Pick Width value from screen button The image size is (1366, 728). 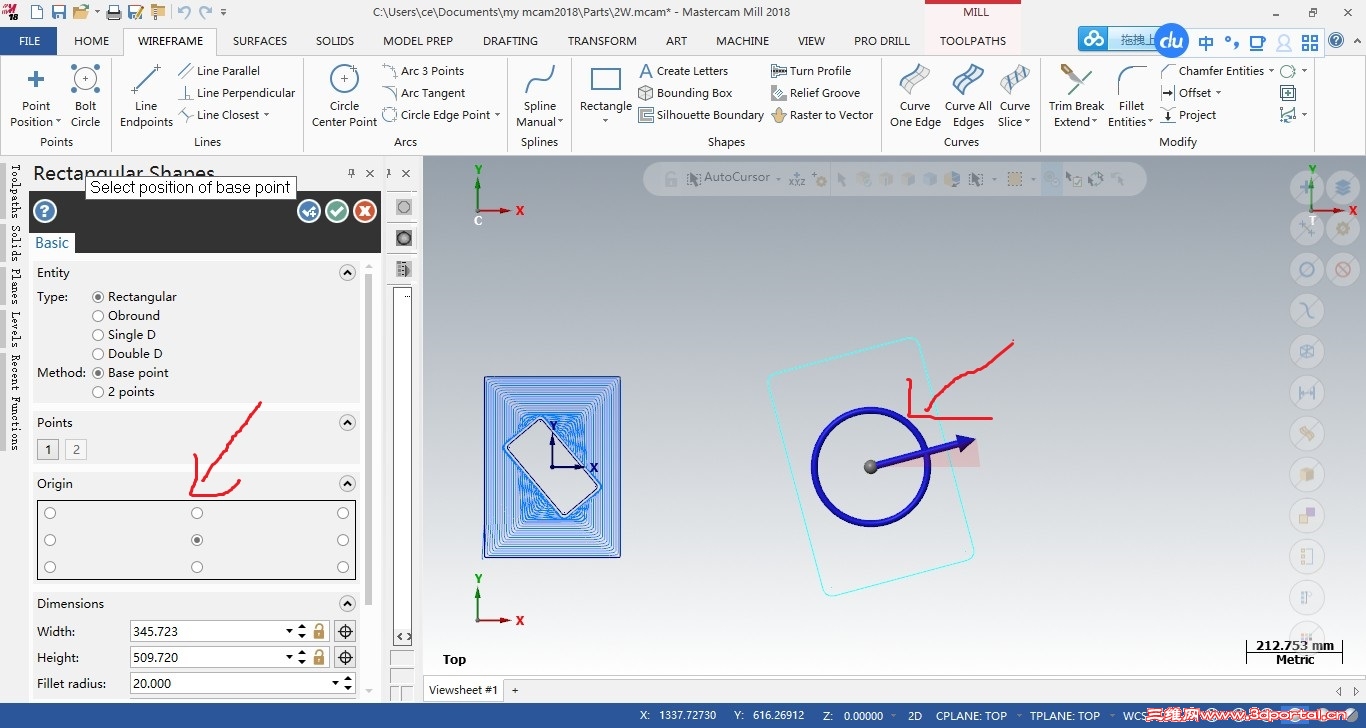click(x=345, y=631)
